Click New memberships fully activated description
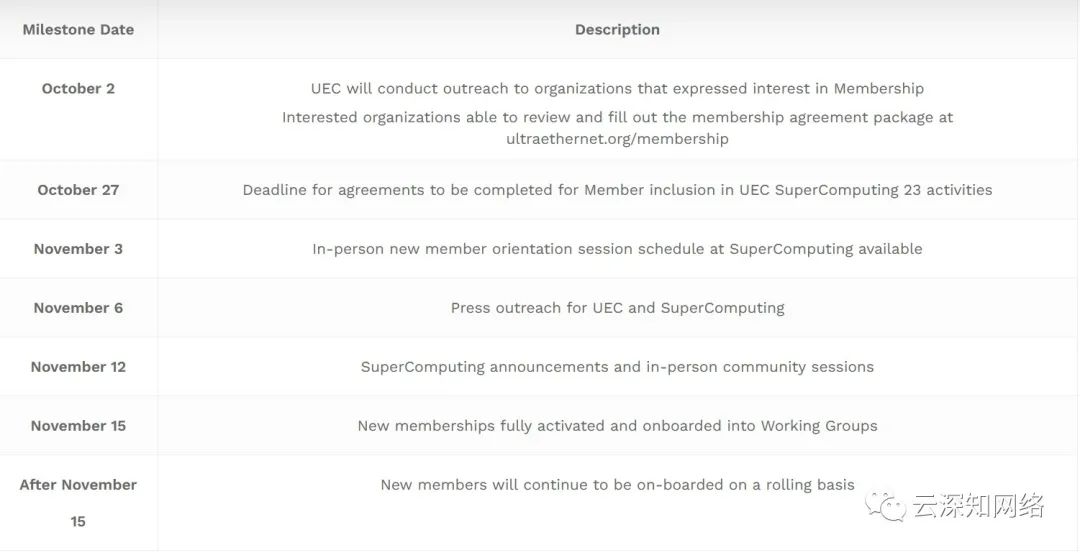 point(617,426)
